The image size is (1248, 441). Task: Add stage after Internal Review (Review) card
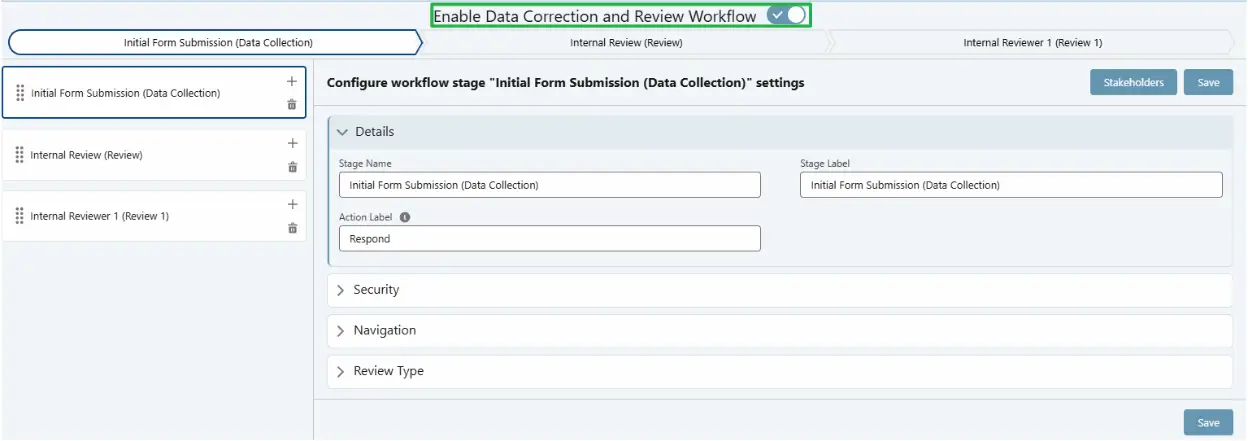[x=292, y=143]
